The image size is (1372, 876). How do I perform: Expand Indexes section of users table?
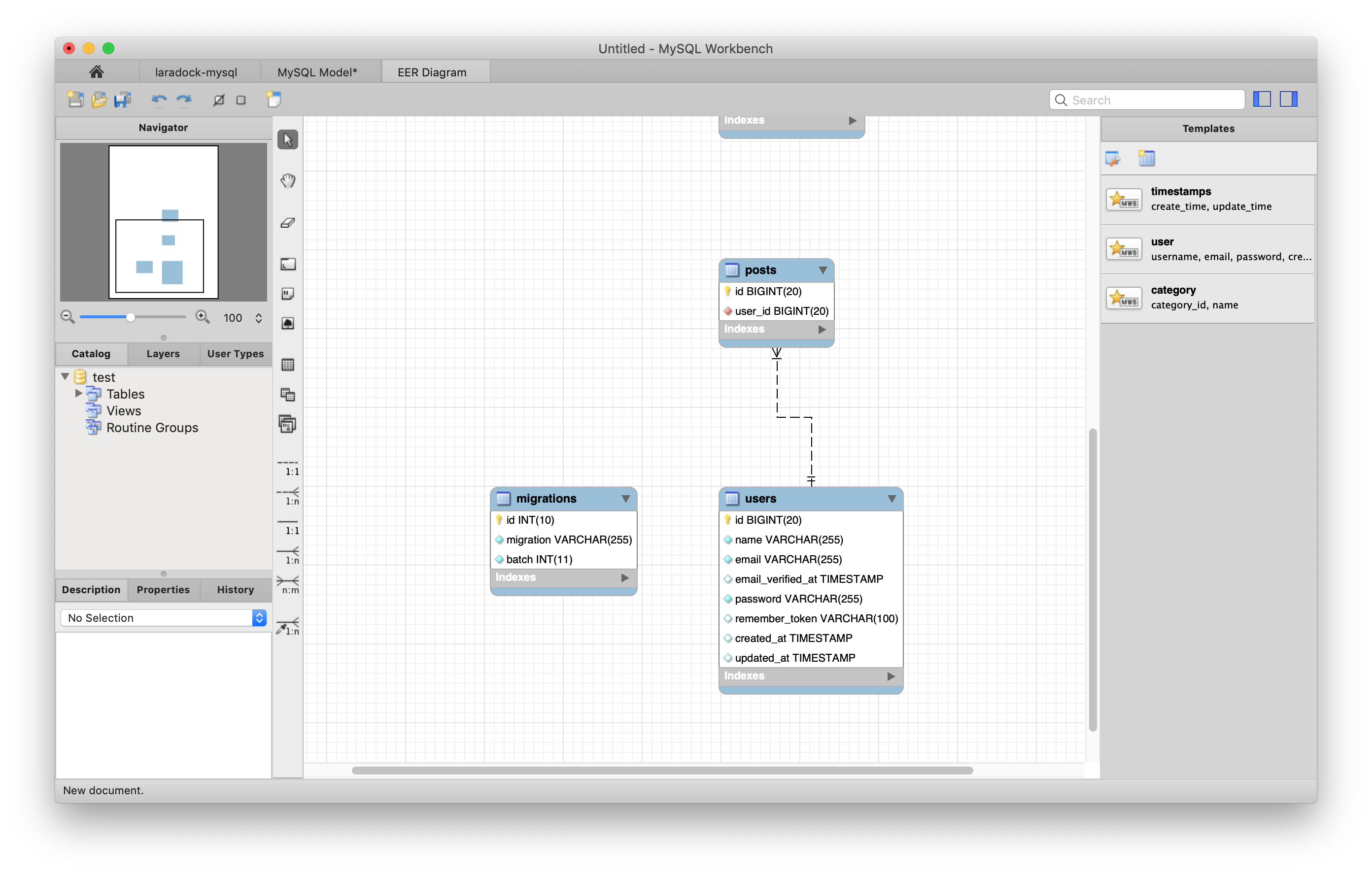[891, 676]
